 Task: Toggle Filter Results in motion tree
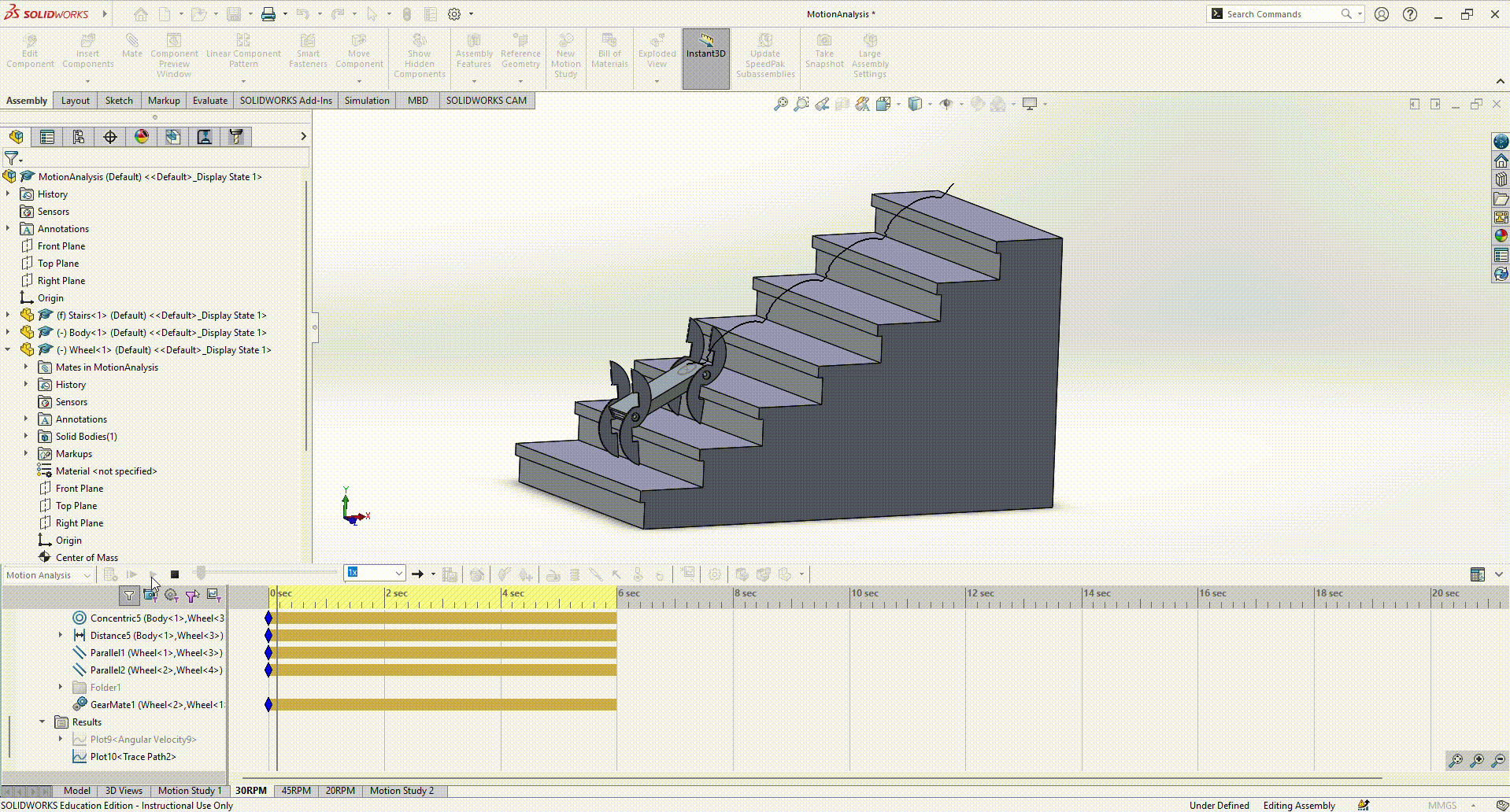(x=213, y=596)
